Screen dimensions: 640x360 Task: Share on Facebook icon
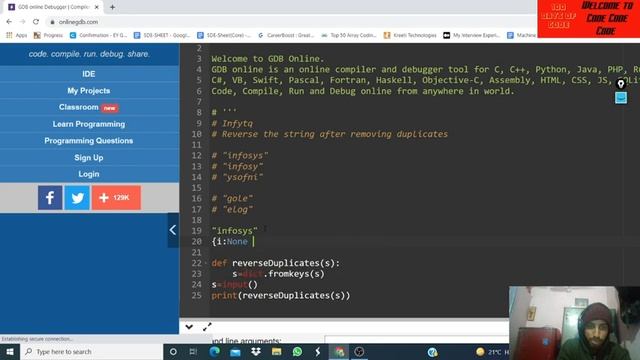click(x=50, y=198)
